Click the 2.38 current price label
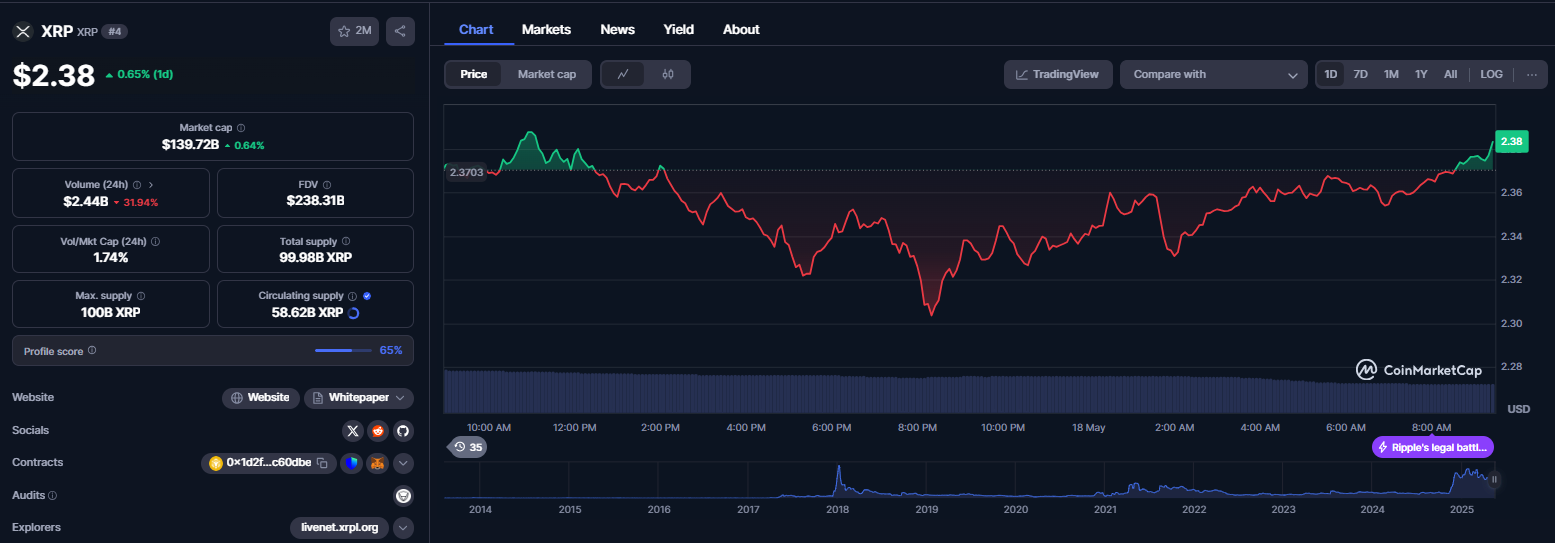1555x543 pixels. pos(1511,142)
